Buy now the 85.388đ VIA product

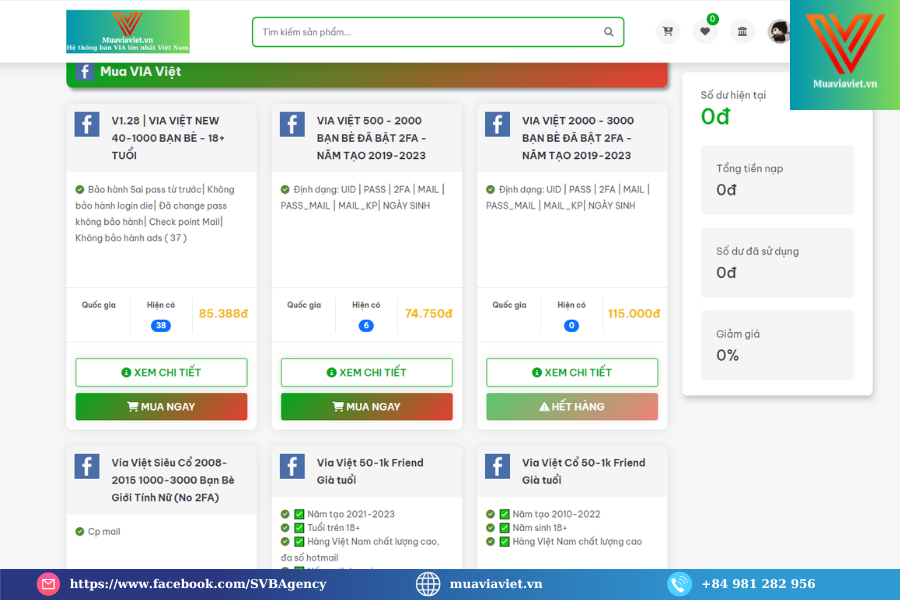click(x=161, y=407)
